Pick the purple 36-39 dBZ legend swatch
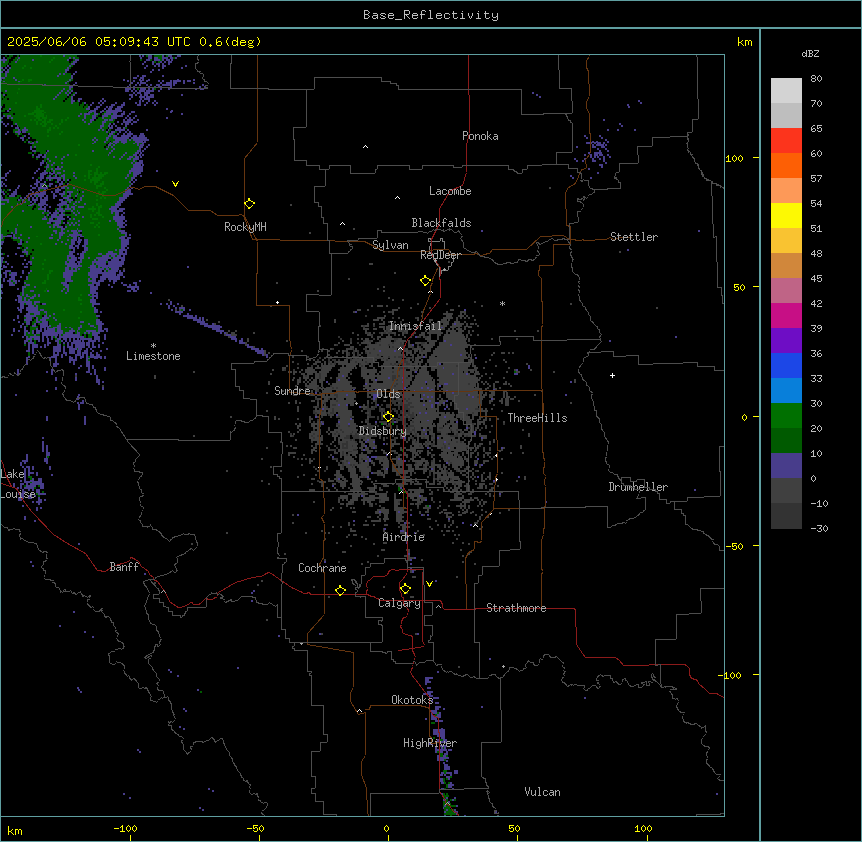 tap(786, 340)
